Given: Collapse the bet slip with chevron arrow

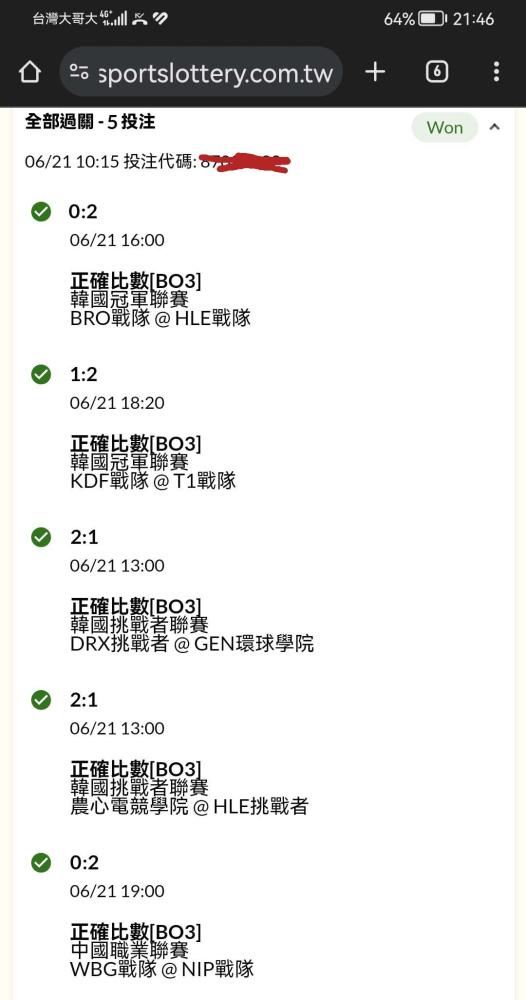Looking at the screenshot, I should [494, 128].
